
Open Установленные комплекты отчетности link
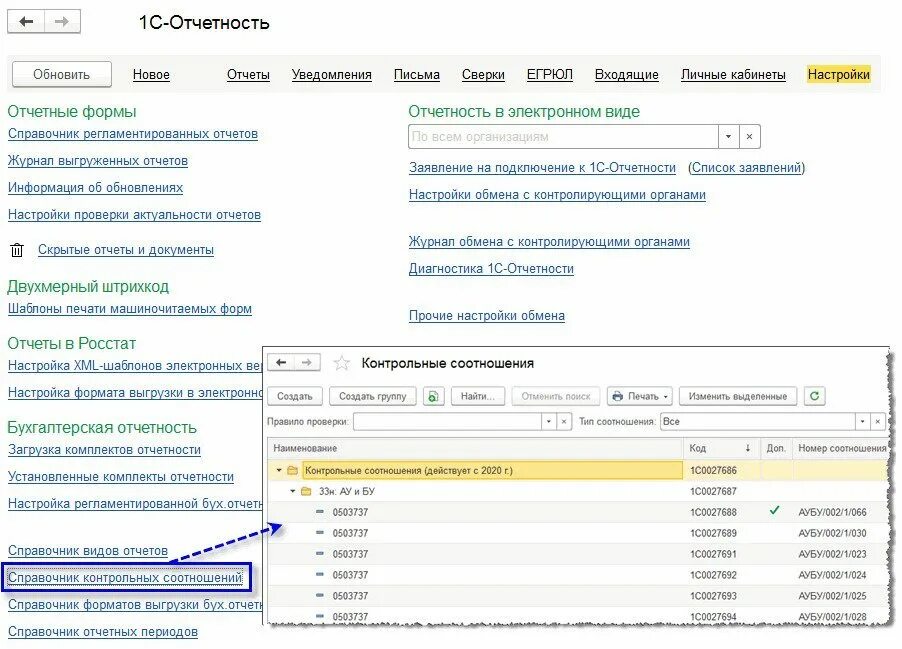[x=121, y=477]
